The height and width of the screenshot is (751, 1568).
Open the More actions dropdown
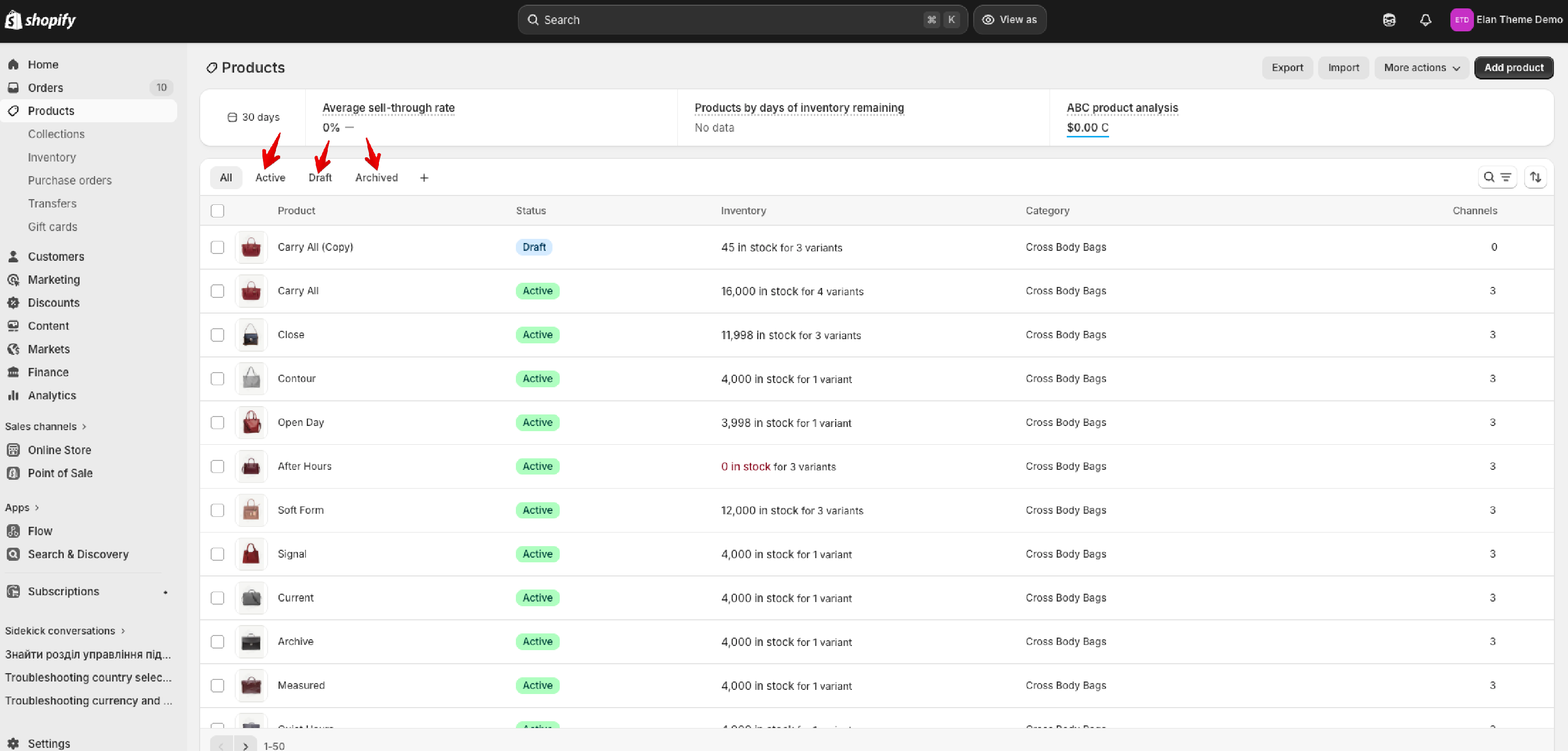tap(1421, 67)
